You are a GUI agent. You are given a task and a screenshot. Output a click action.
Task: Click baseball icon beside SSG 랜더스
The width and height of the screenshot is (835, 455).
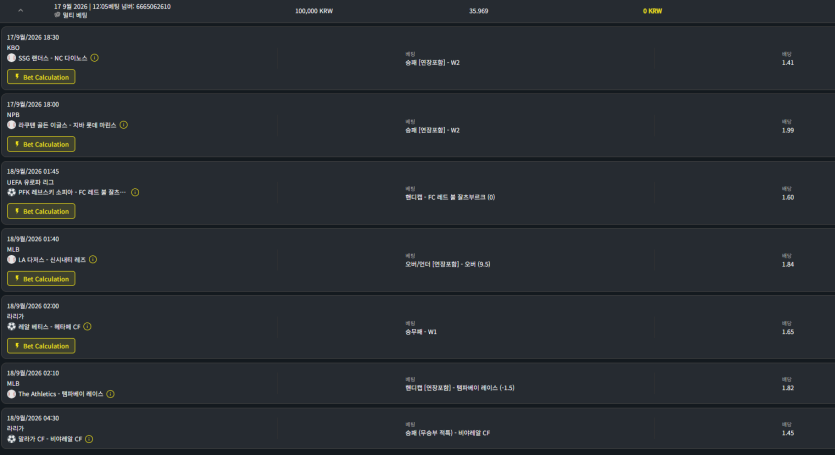11,58
